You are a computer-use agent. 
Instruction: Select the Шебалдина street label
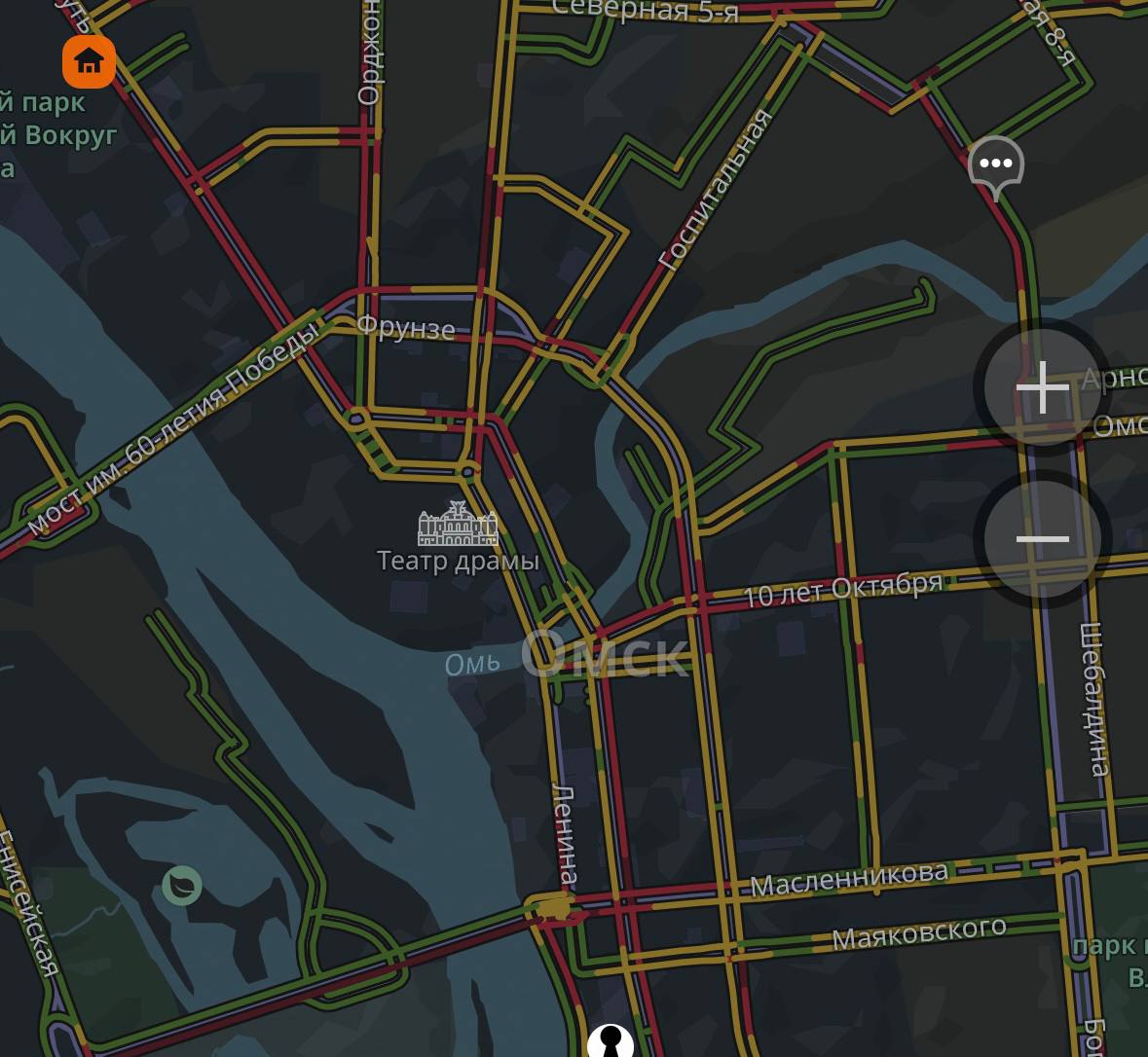1093,699
